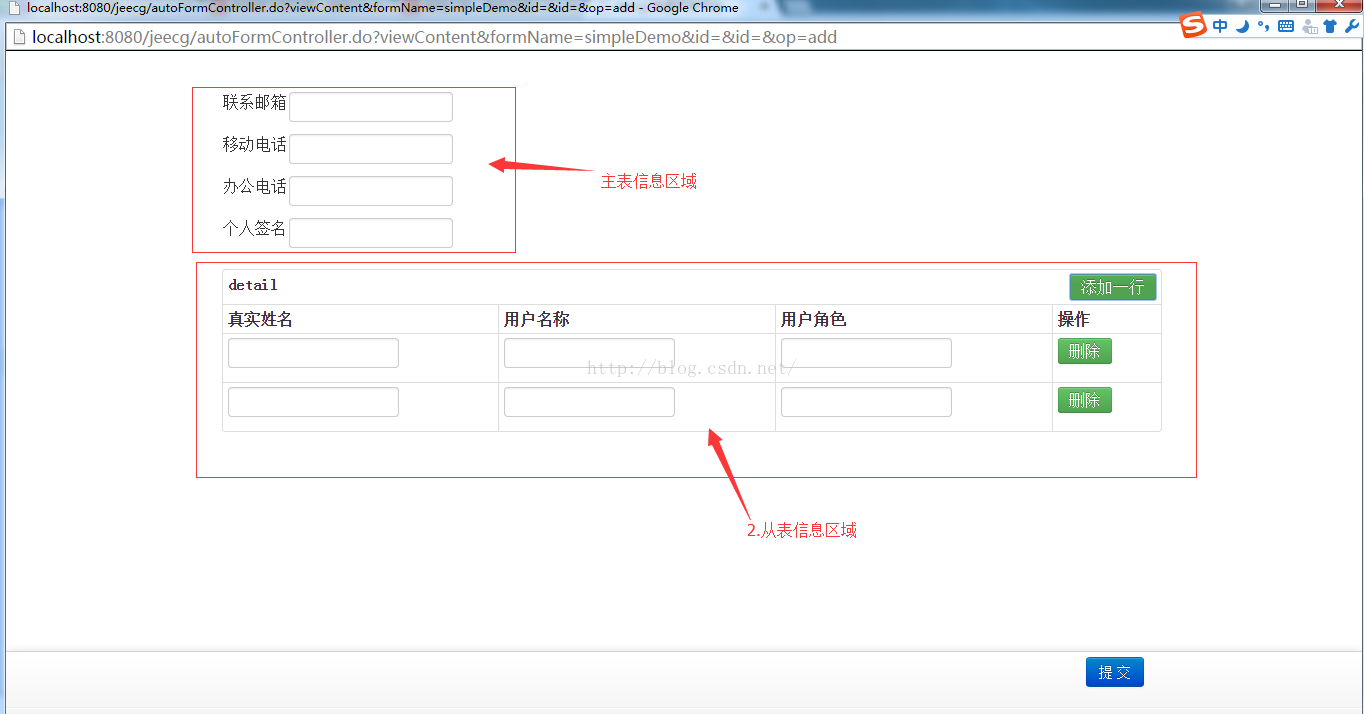1364x714 pixels.
Task: Click the 办公电话 label
Action: point(254,186)
